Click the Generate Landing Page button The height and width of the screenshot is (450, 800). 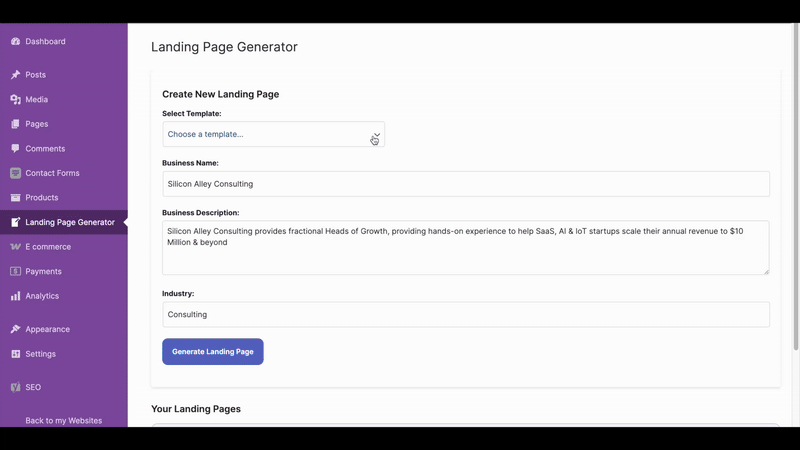point(213,352)
